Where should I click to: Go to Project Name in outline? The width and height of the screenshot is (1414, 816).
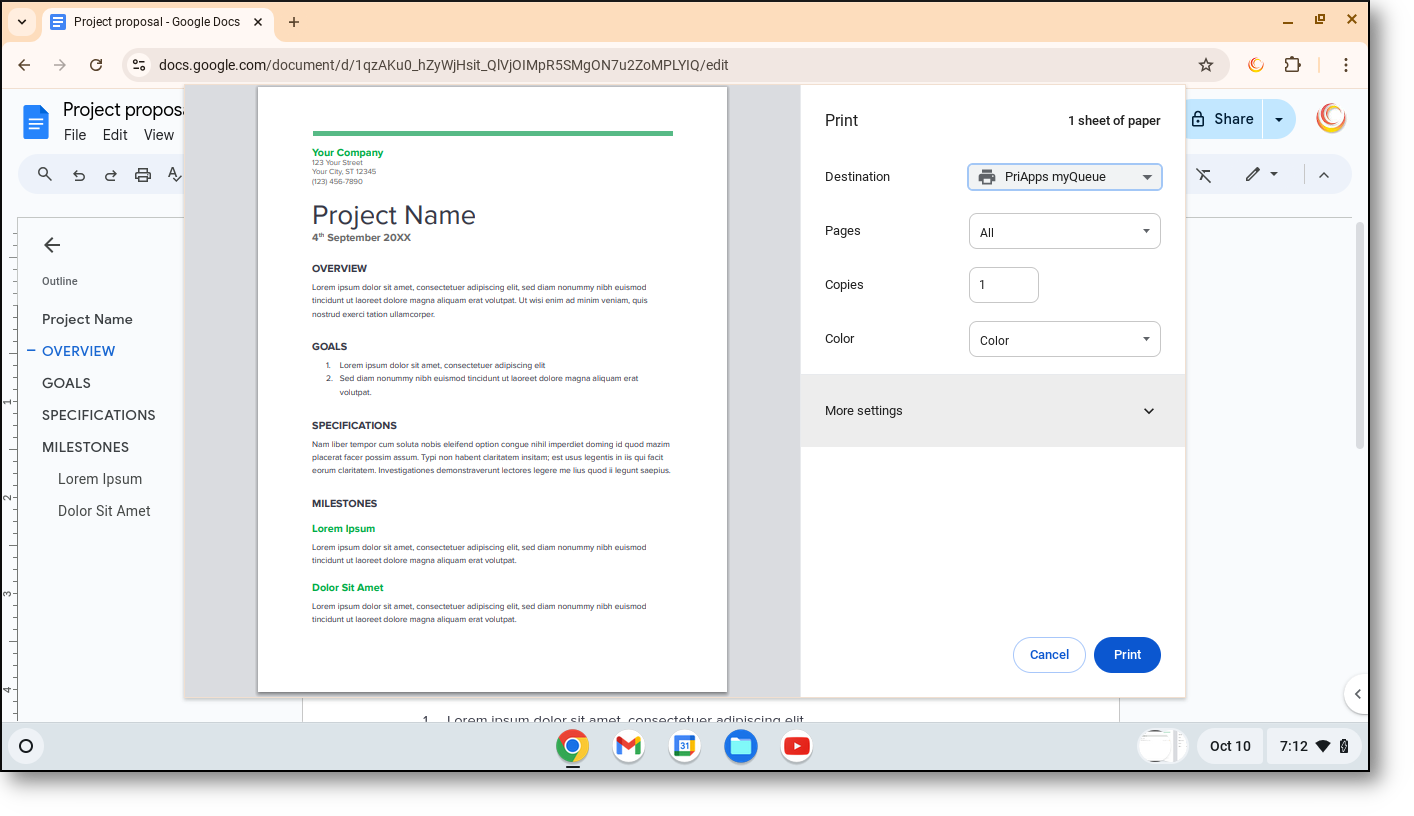[87, 319]
